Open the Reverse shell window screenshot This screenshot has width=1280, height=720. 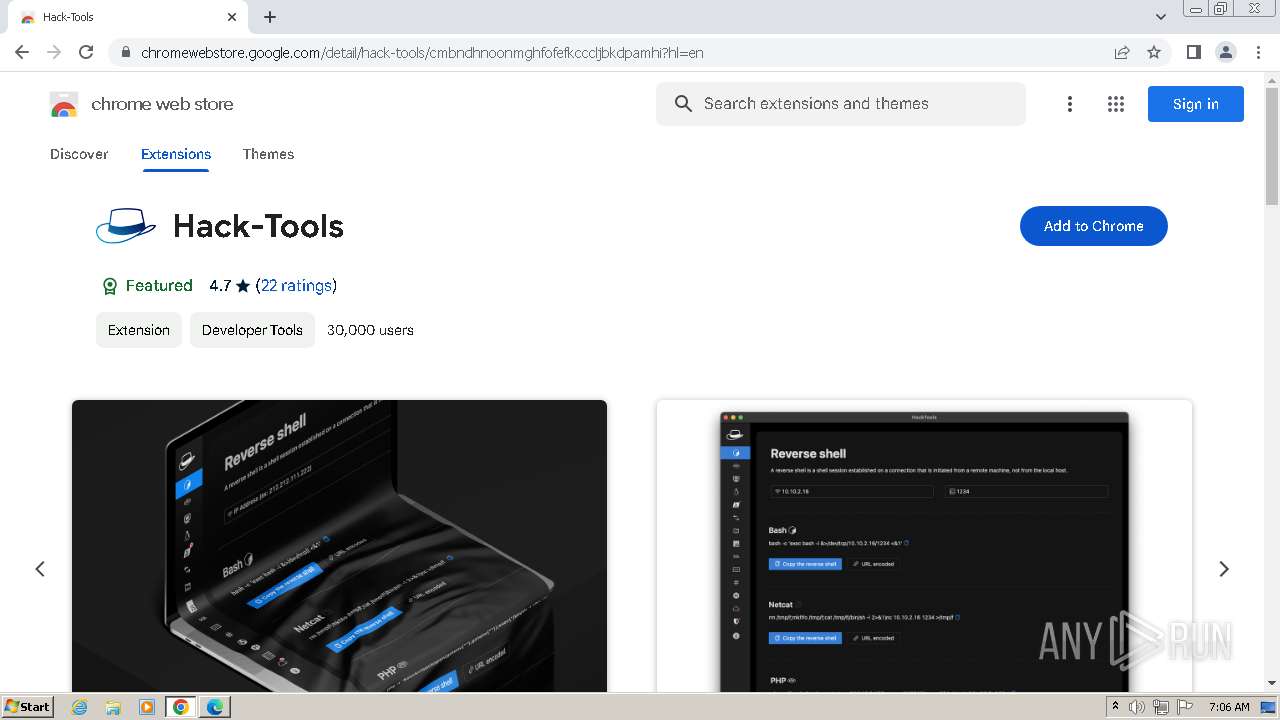point(924,546)
